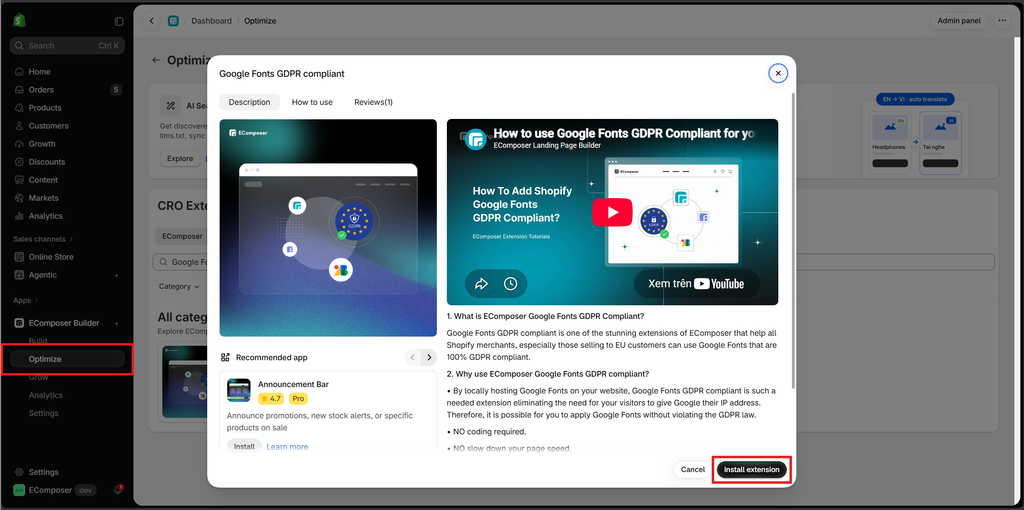Expand the Apps section
Viewport: 1024px width, 510px height.
pos(26,300)
